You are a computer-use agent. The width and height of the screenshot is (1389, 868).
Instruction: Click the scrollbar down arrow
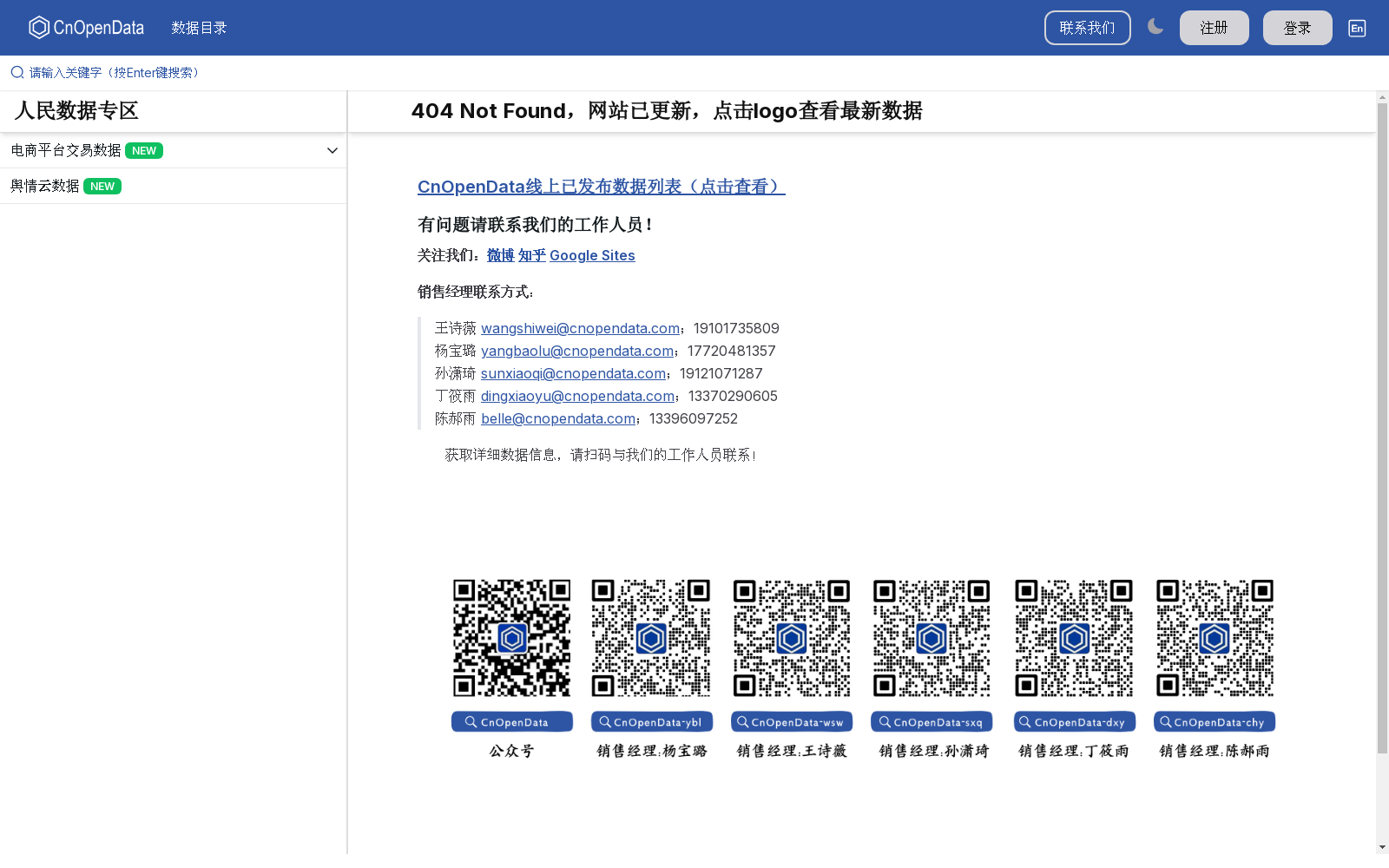tap(1382, 846)
